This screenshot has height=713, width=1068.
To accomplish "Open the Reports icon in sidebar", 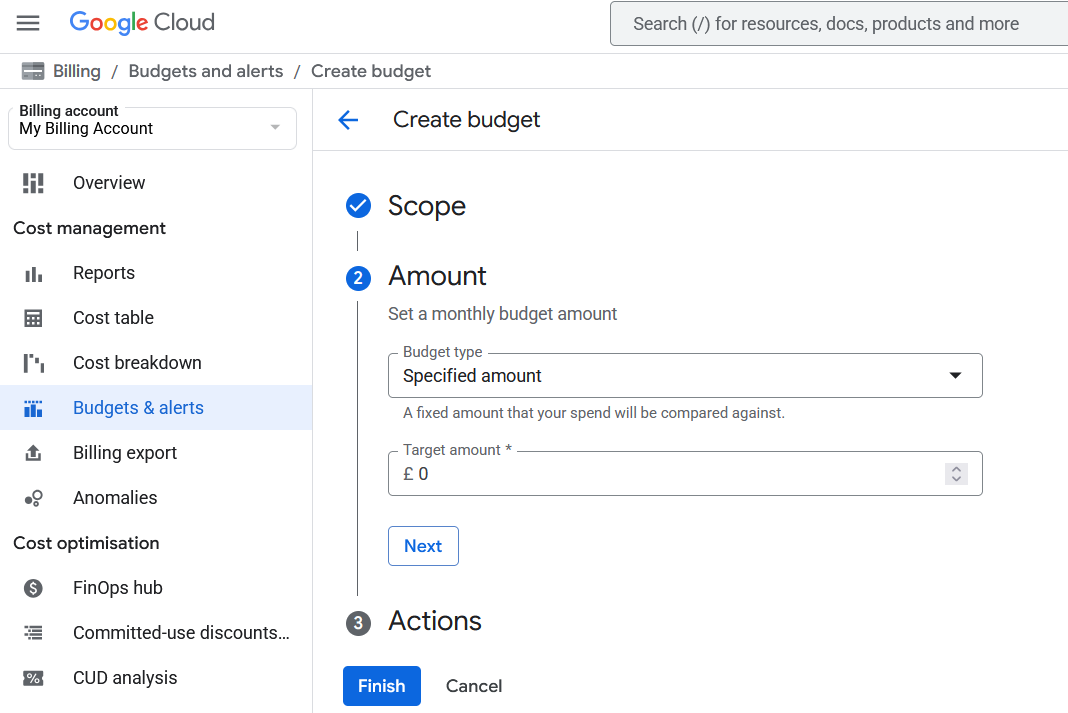I will [34, 272].
